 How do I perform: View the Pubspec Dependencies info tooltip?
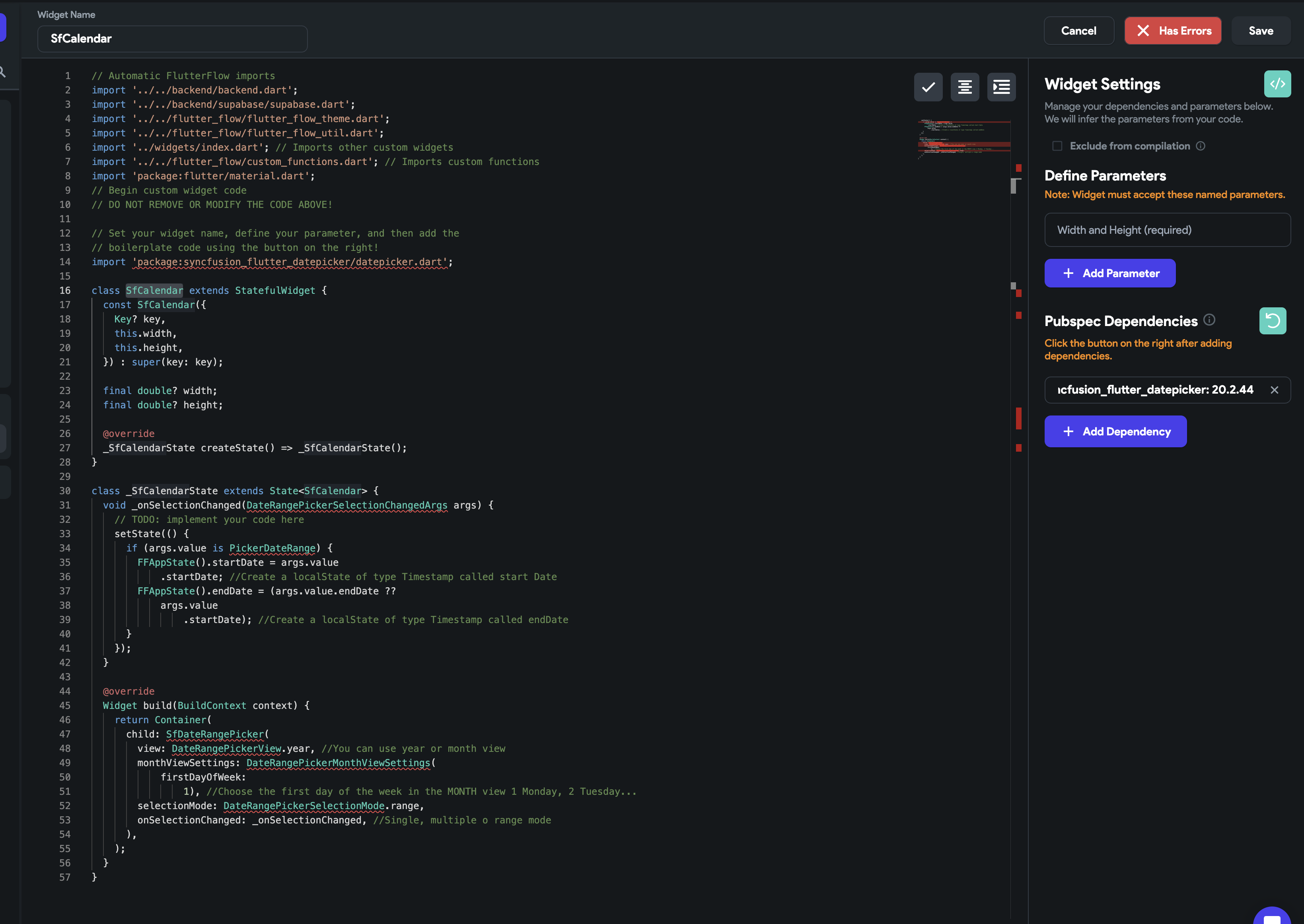pos(1209,320)
